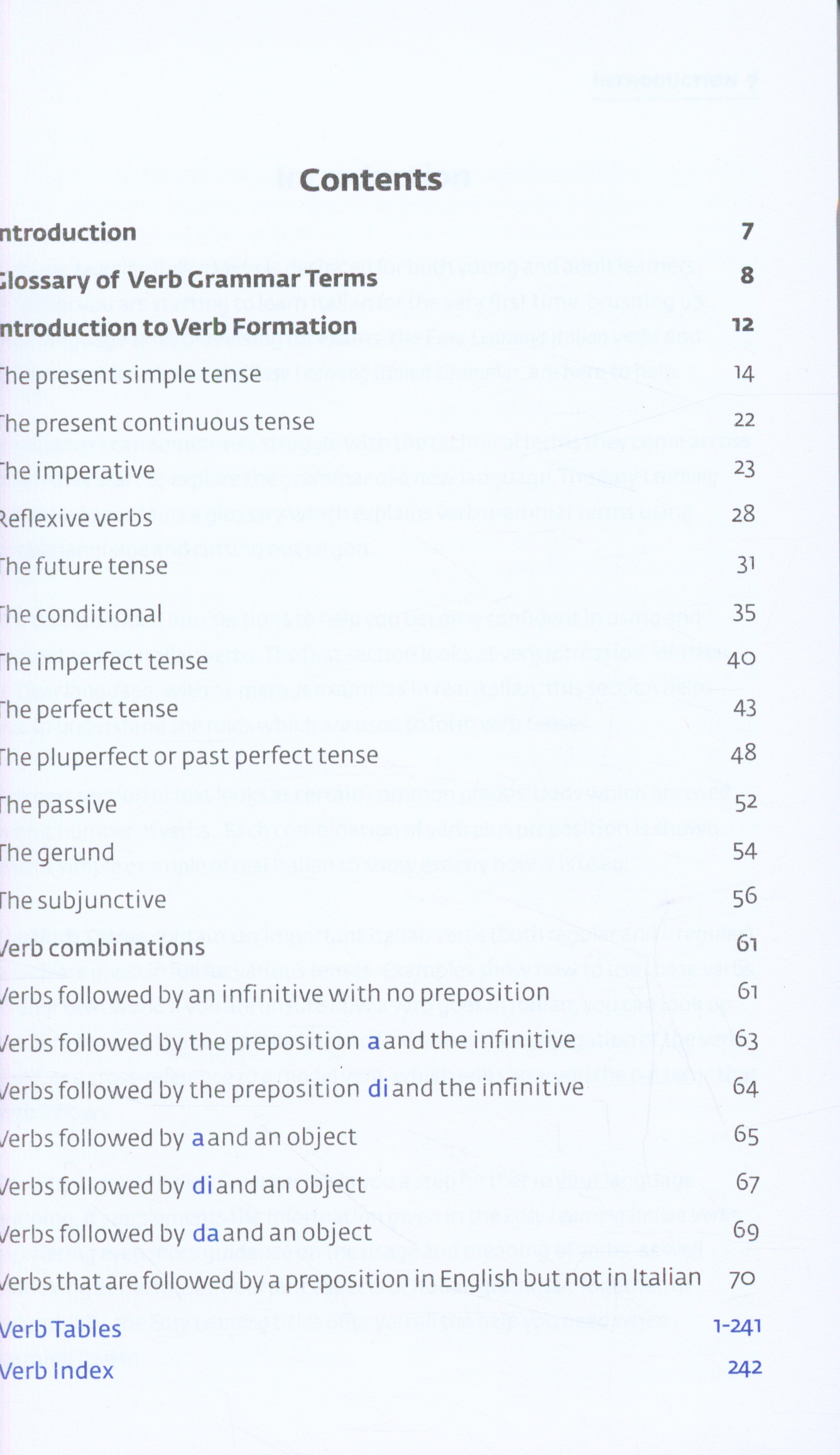Click The present continuous tense line
Screen dimensions: 840x1455
(x=157, y=422)
